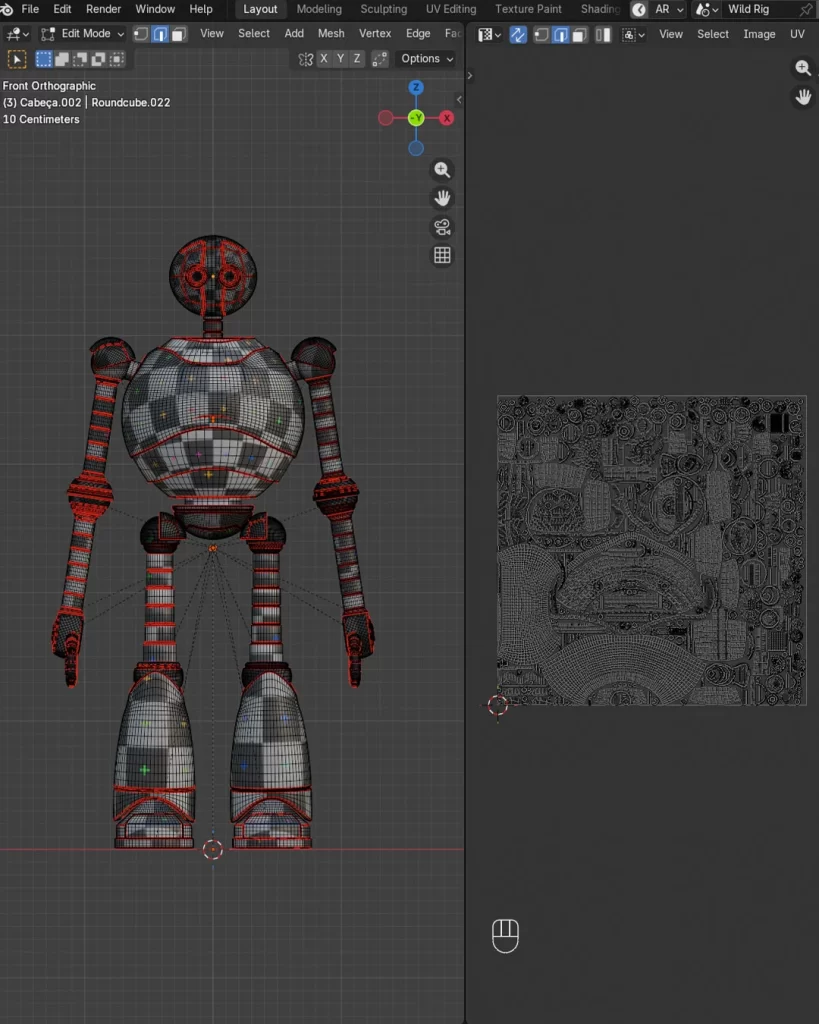Set selection mode to subtract

tap(80, 59)
